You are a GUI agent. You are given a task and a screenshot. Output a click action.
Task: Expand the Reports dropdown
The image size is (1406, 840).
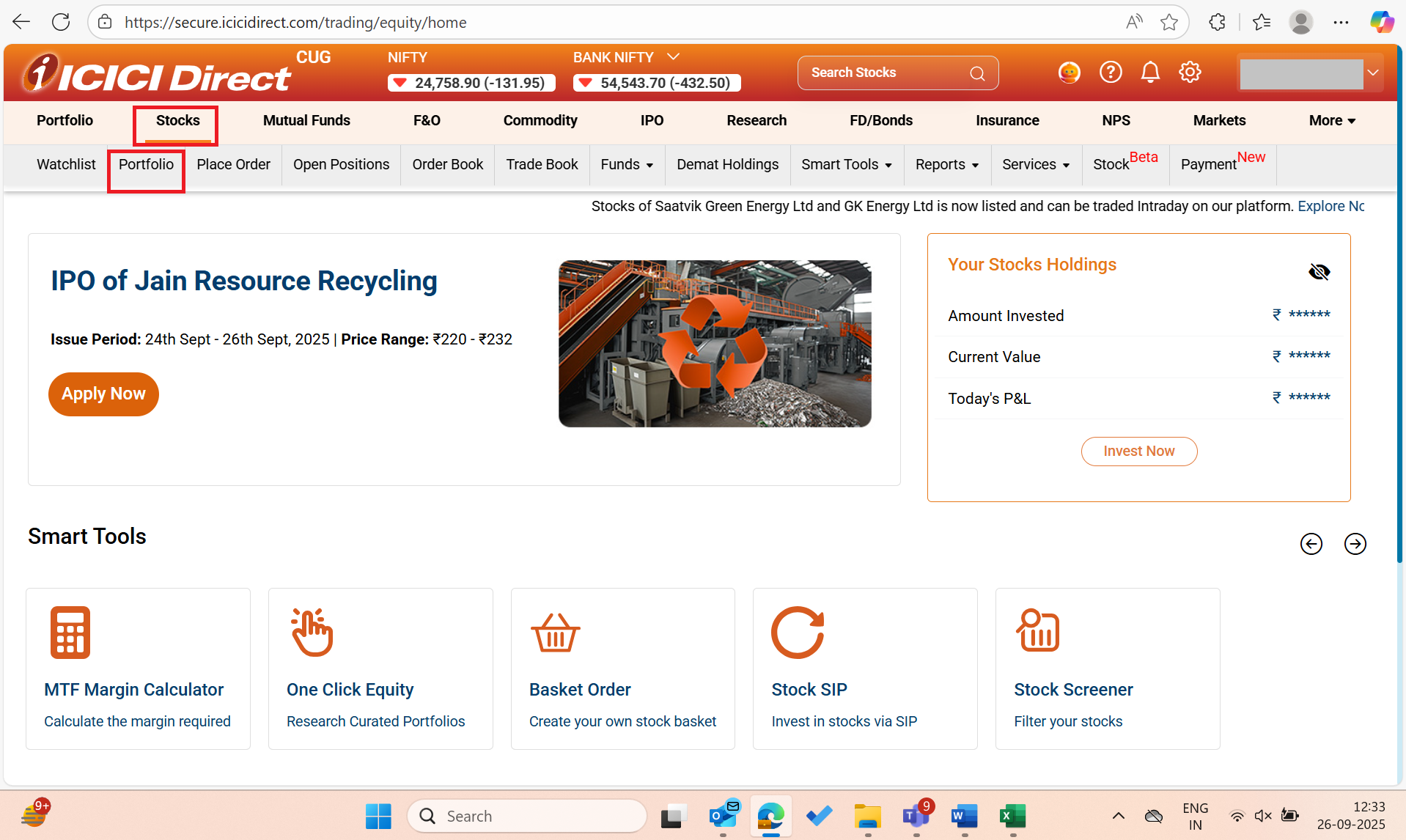947,165
